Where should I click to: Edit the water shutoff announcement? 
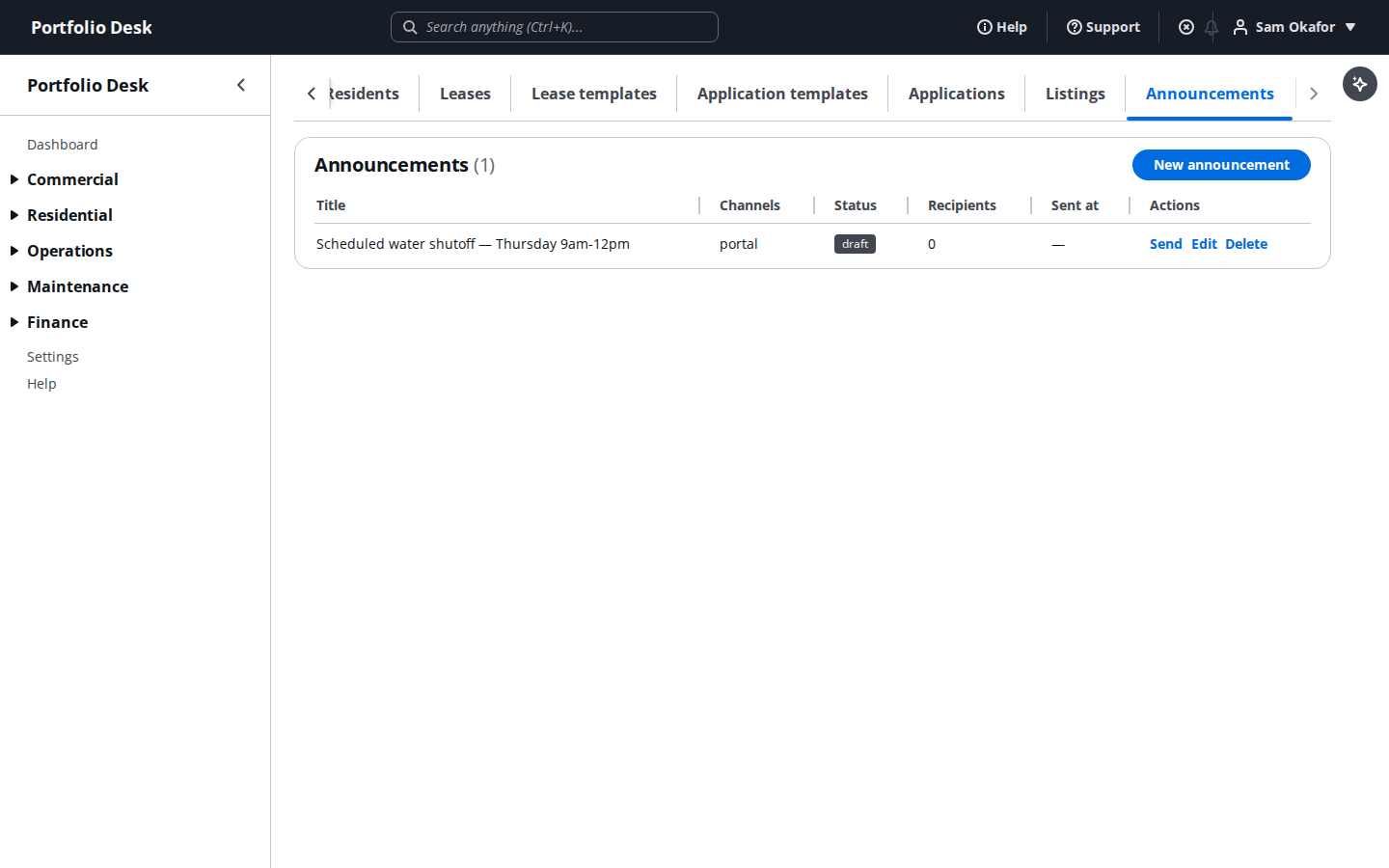point(1204,244)
